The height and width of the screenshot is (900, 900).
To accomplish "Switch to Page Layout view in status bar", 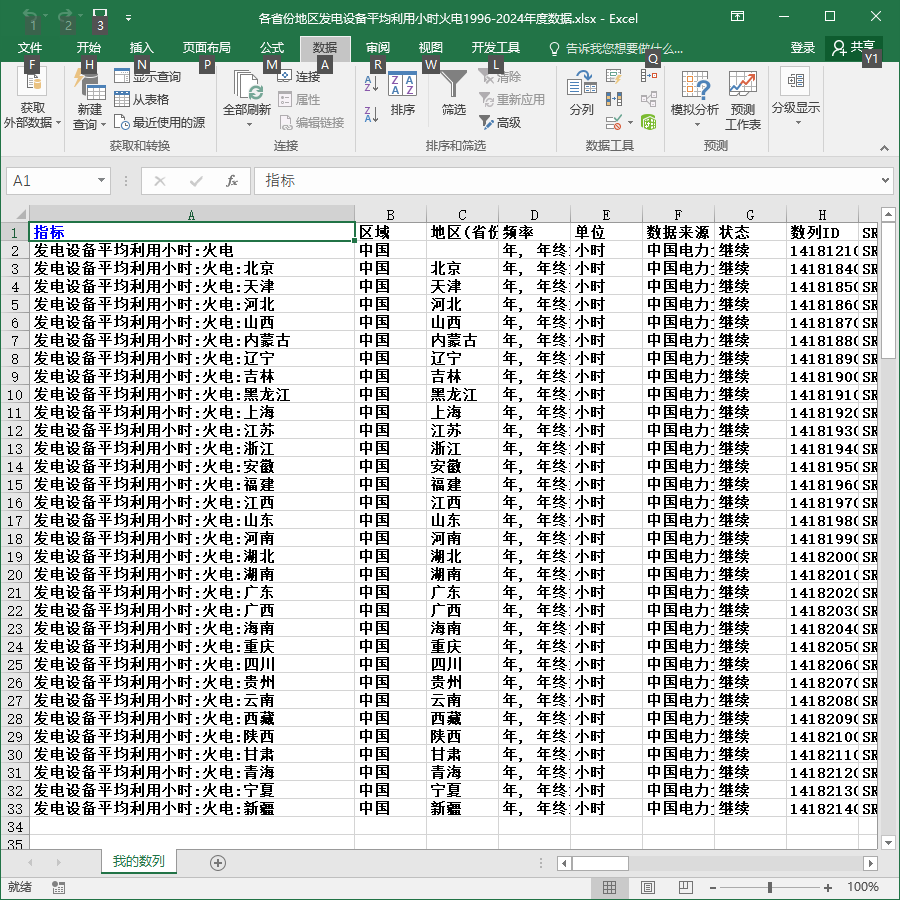I will 647,887.
